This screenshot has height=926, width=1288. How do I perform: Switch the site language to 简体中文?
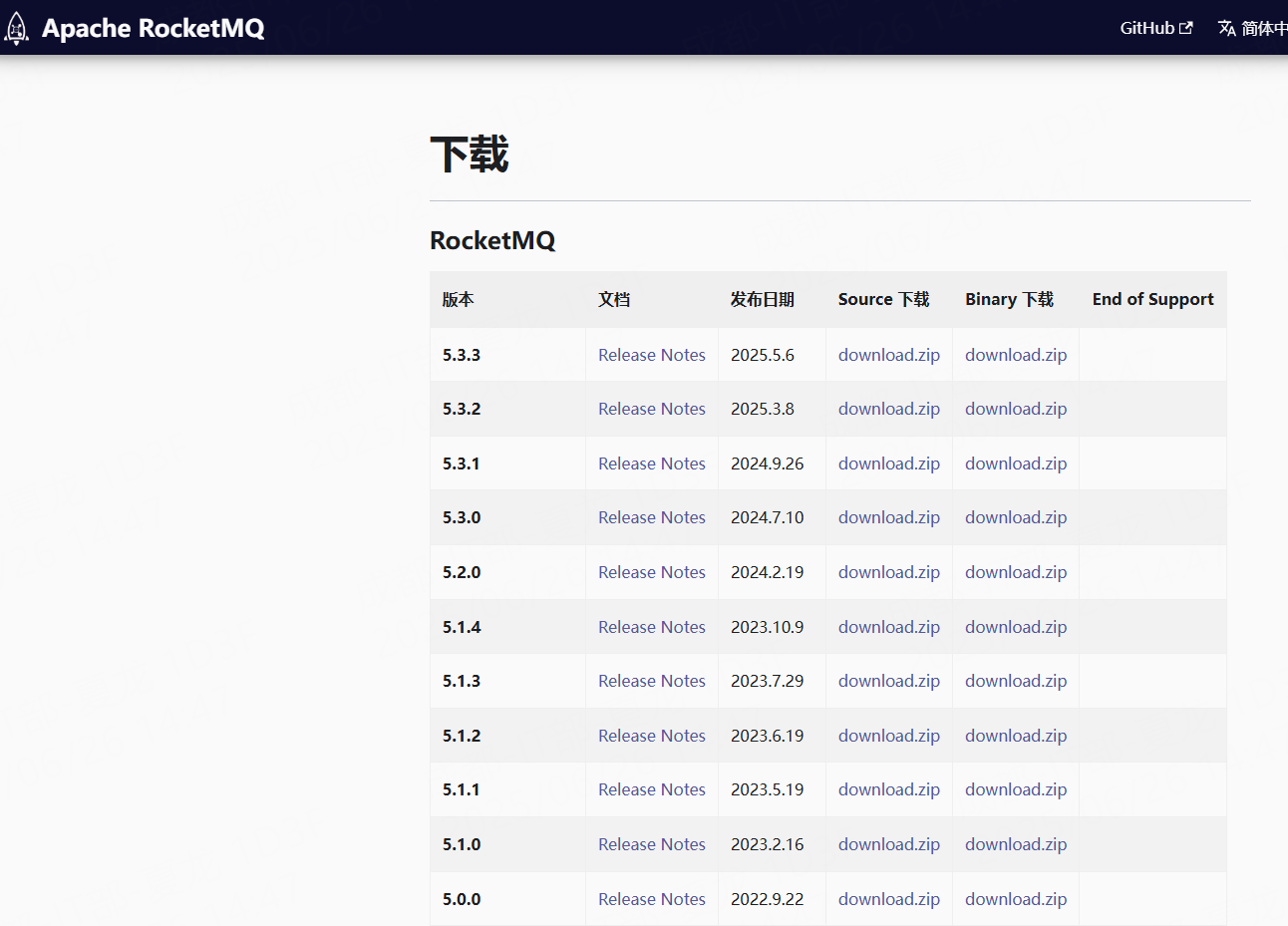tap(1266, 27)
